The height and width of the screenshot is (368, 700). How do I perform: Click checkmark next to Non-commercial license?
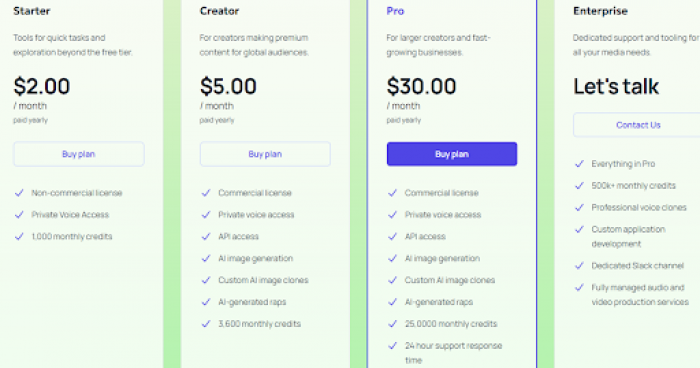coord(19,193)
